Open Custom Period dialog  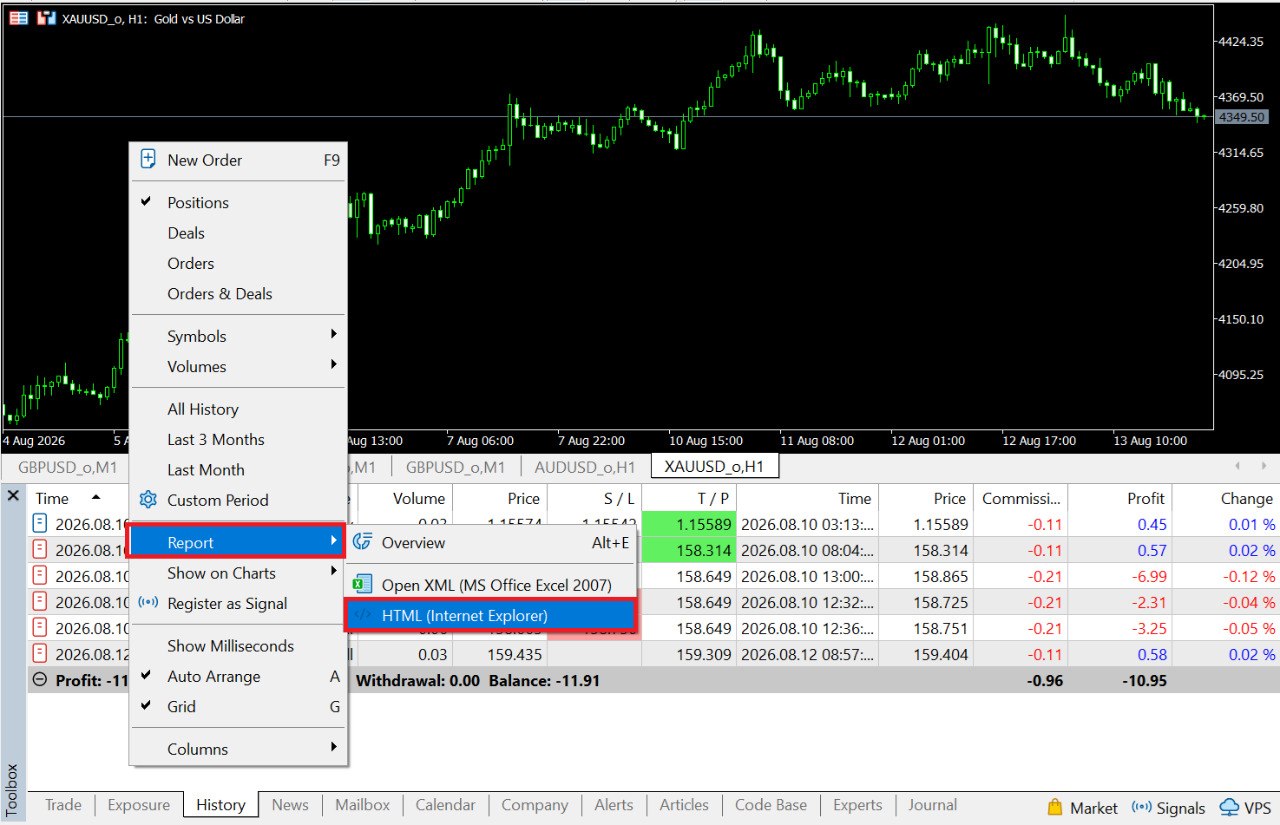pyautogui.click(x=238, y=500)
